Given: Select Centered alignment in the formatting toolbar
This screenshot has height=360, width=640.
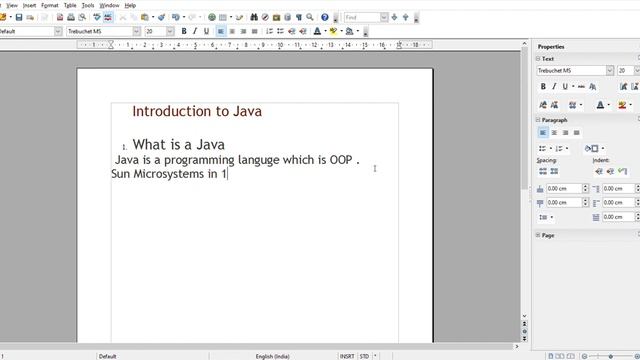Looking at the screenshot, I should pos(232,31).
